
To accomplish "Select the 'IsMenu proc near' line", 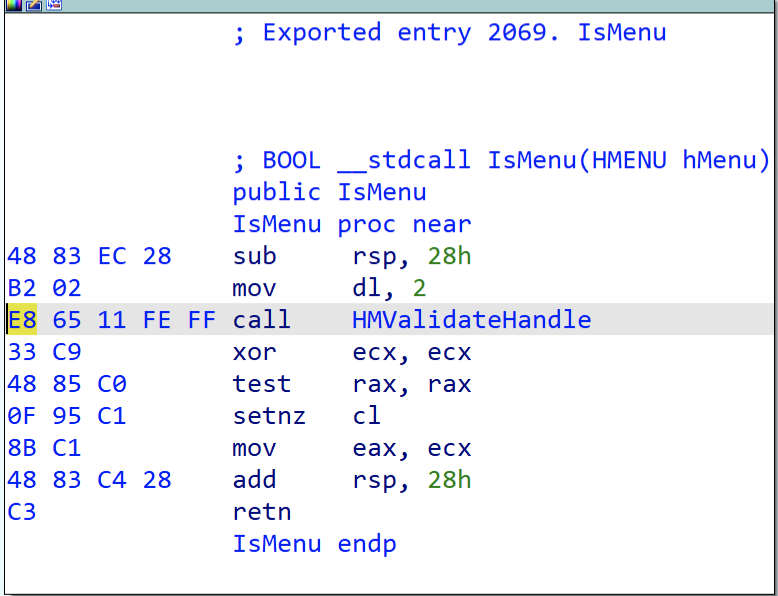I will pos(351,224).
